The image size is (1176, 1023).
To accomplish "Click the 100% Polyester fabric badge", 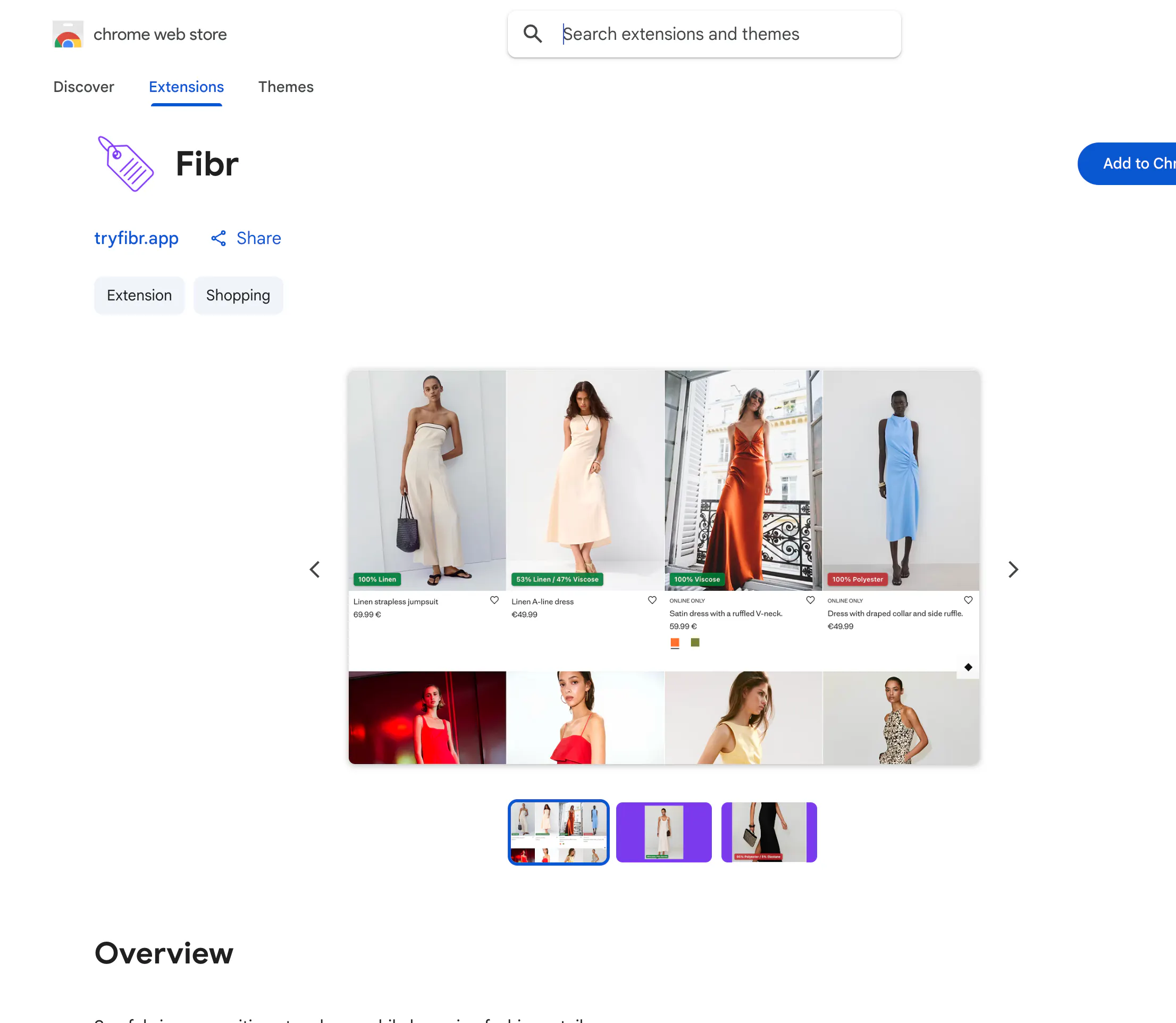I will click(858, 580).
